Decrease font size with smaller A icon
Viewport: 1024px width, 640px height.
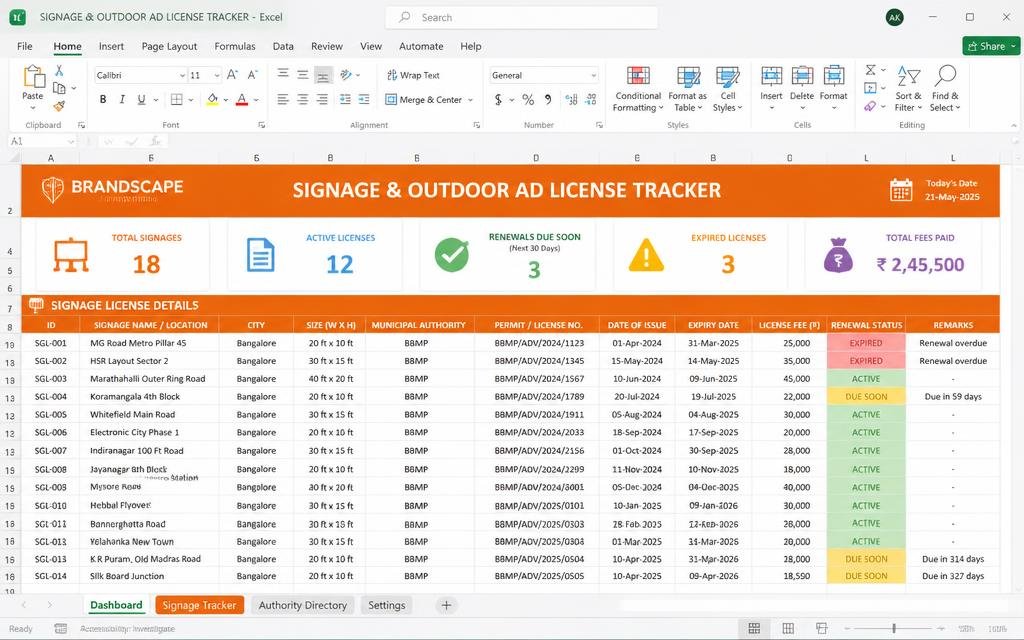pos(253,75)
